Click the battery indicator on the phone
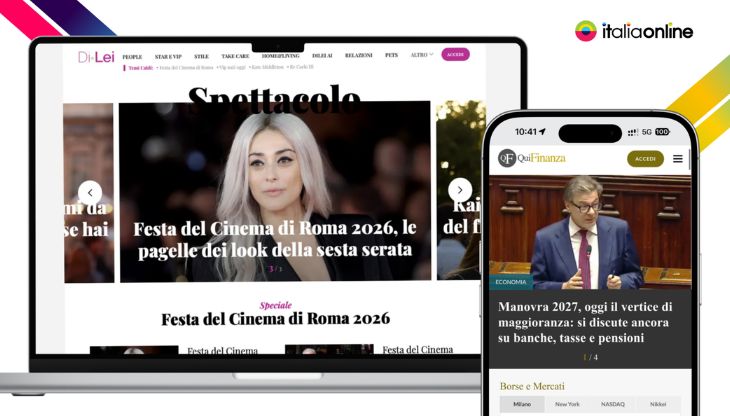Screen dimensions: 730x416 [x=662, y=132]
